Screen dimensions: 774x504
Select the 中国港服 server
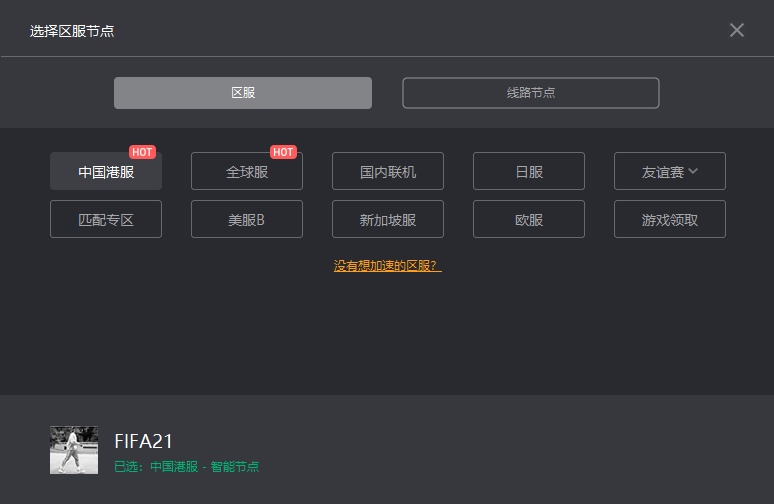pos(106,171)
